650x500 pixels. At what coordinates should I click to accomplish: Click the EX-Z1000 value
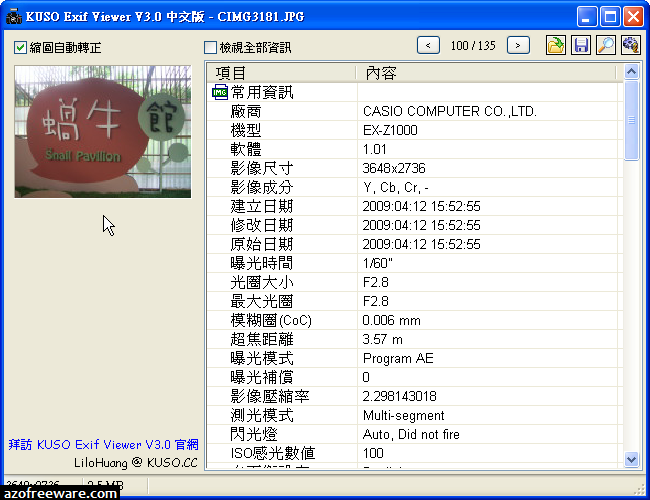click(390, 130)
